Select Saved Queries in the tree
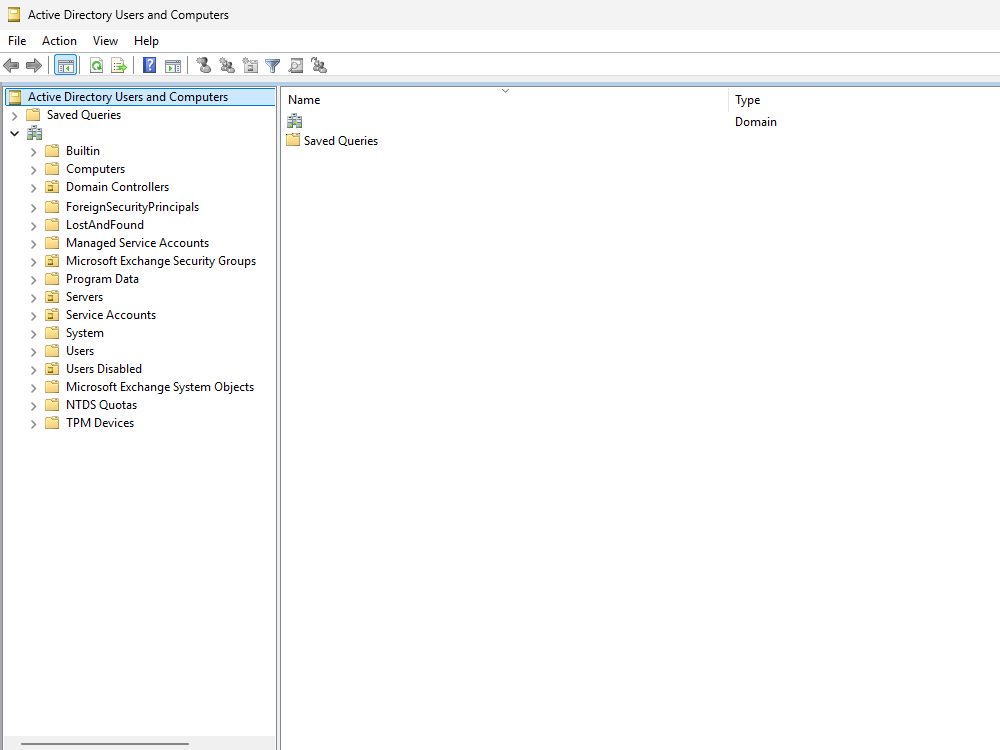Image resolution: width=1000 pixels, height=750 pixels. 84,115
